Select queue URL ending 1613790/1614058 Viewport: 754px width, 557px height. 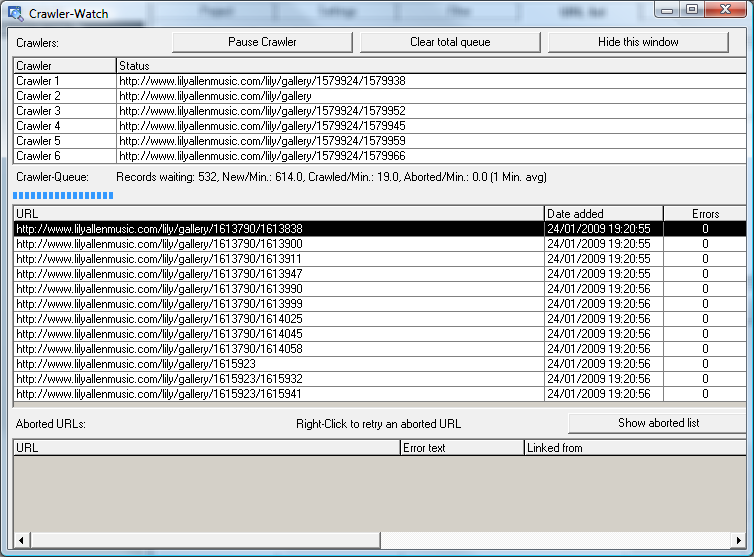[x=380, y=349]
